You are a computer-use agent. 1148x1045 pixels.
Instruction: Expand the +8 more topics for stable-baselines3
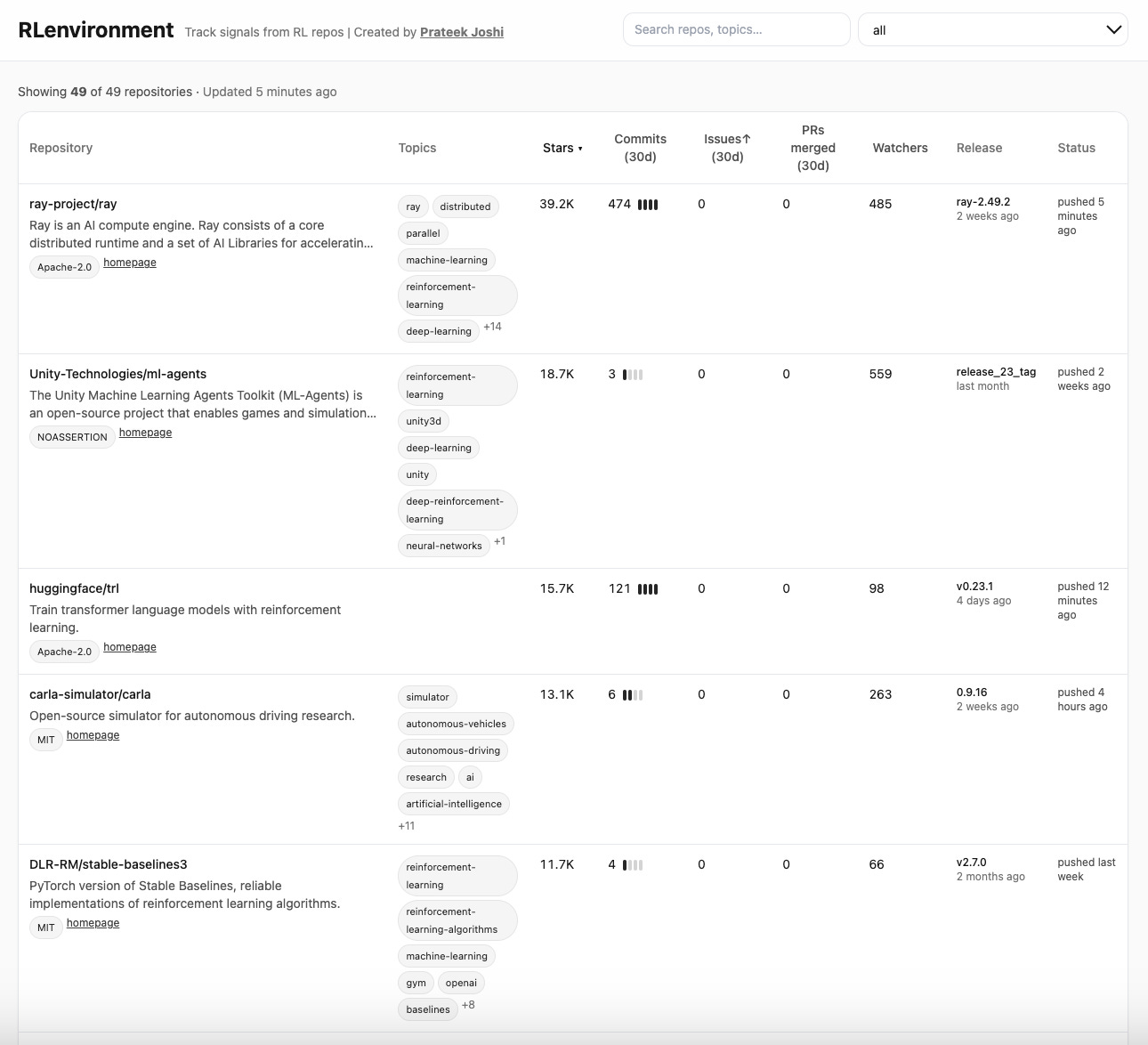468,1005
